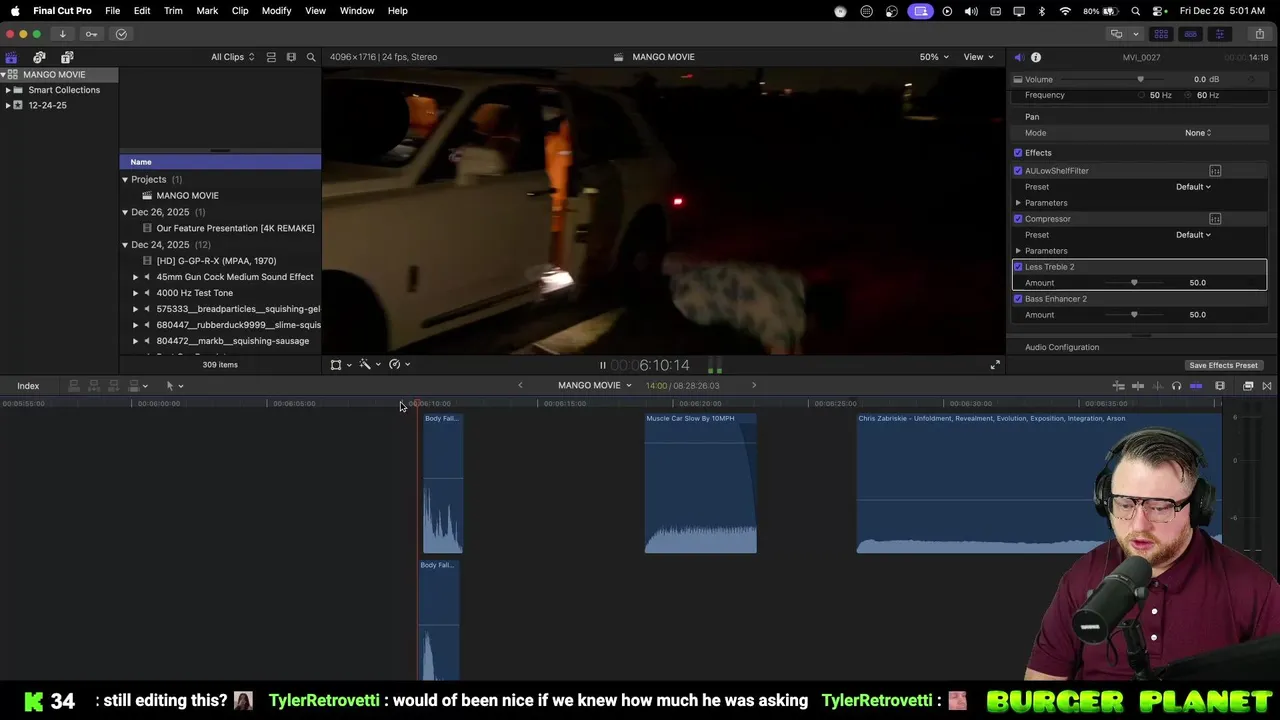The height and width of the screenshot is (720, 1280).
Task: Uncheck the AULowShelfFilter effect
Action: coord(1018,171)
